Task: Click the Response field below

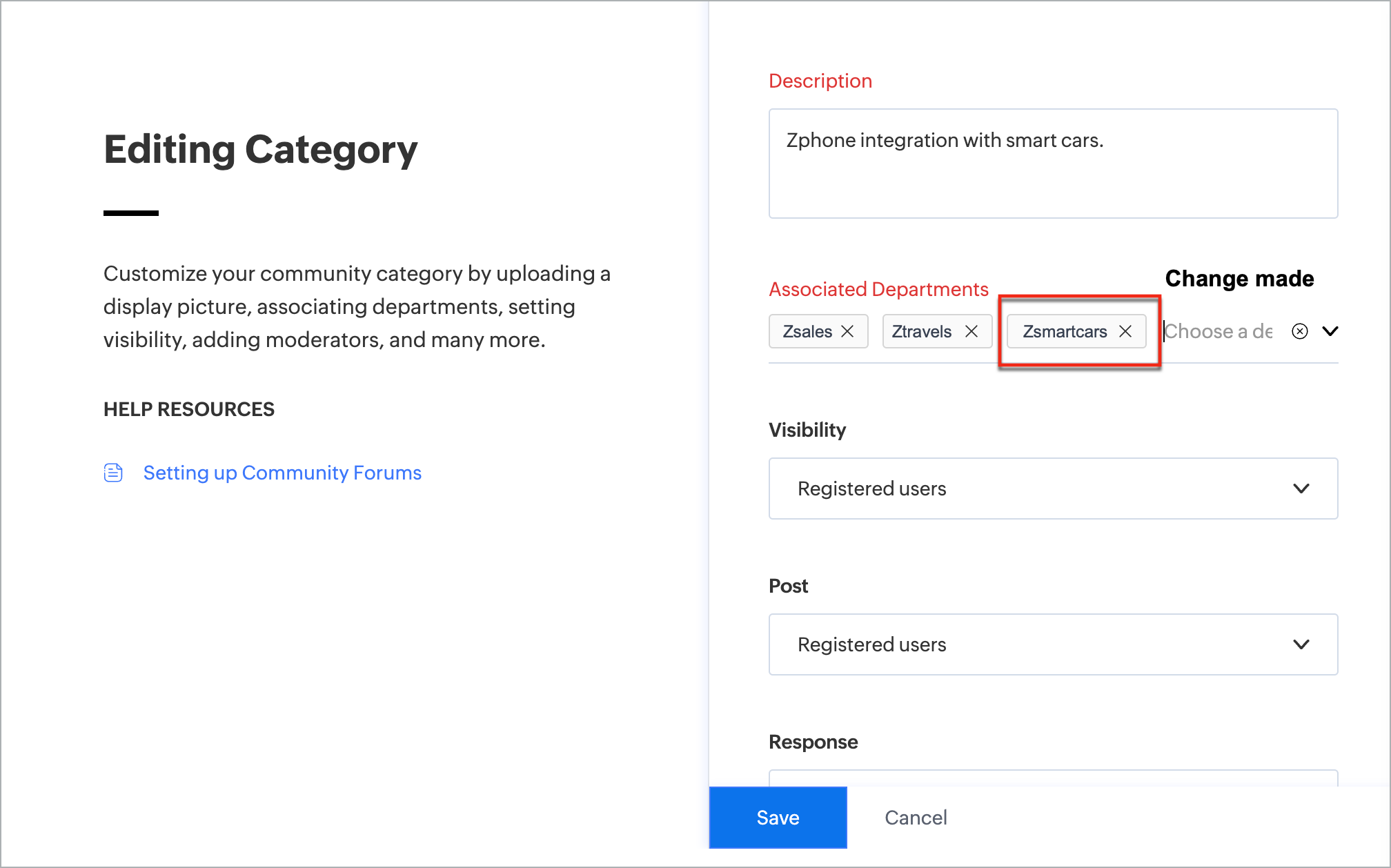Action: coord(1052,778)
